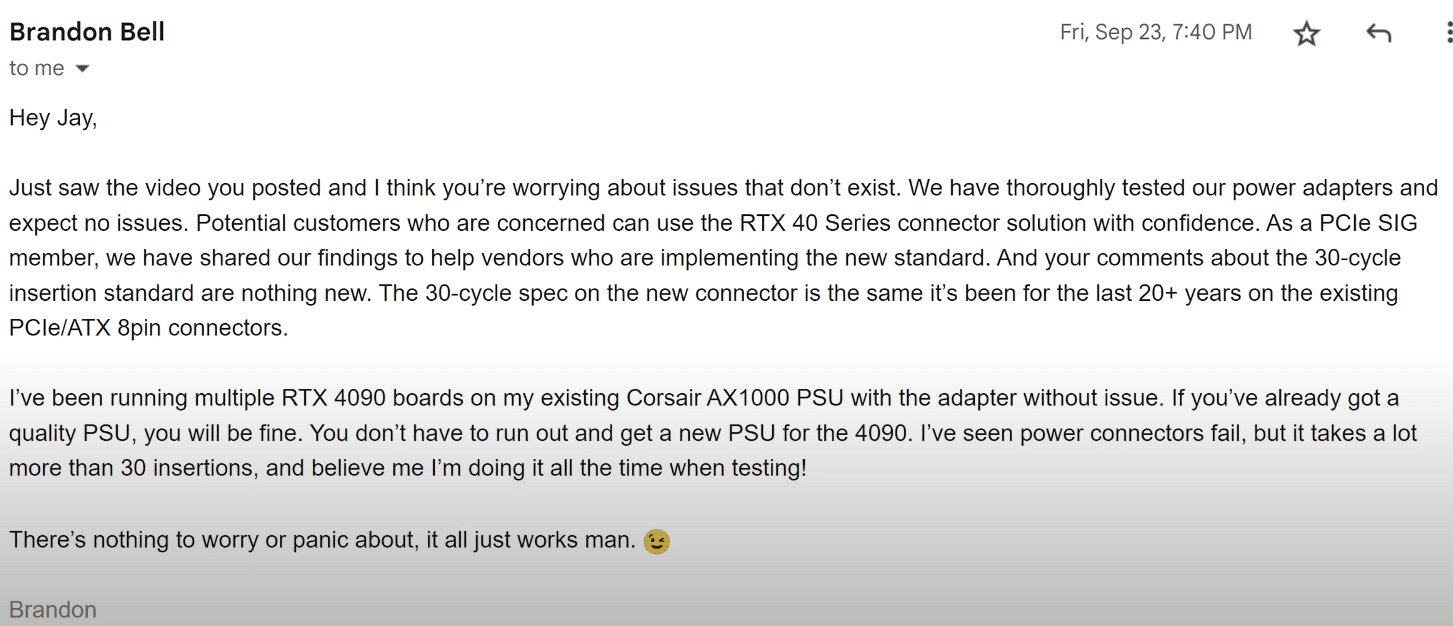
Task: Click the winking face emoji
Action: click(x=657, y=542)
